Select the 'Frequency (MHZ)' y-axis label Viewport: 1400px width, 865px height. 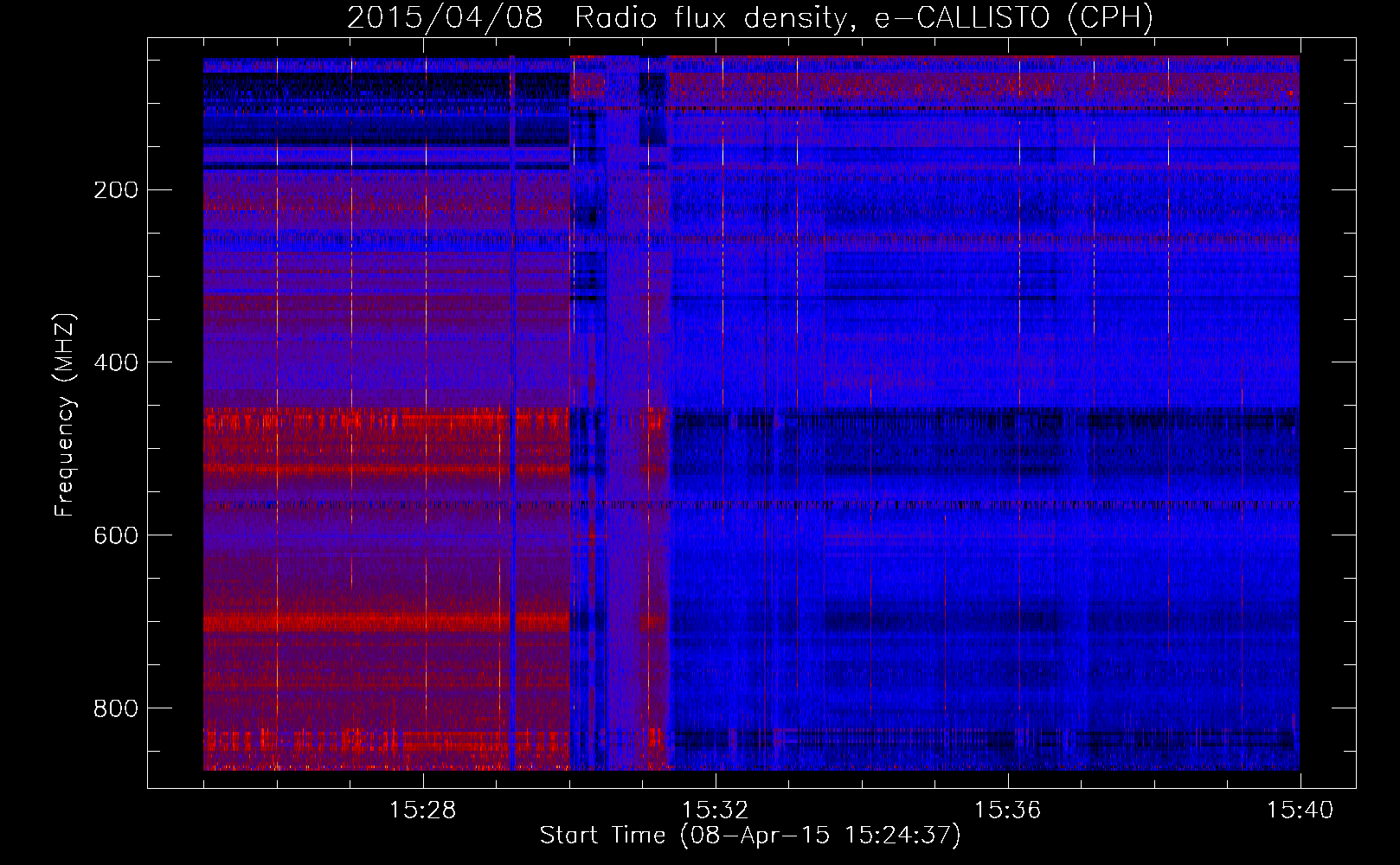65,414
